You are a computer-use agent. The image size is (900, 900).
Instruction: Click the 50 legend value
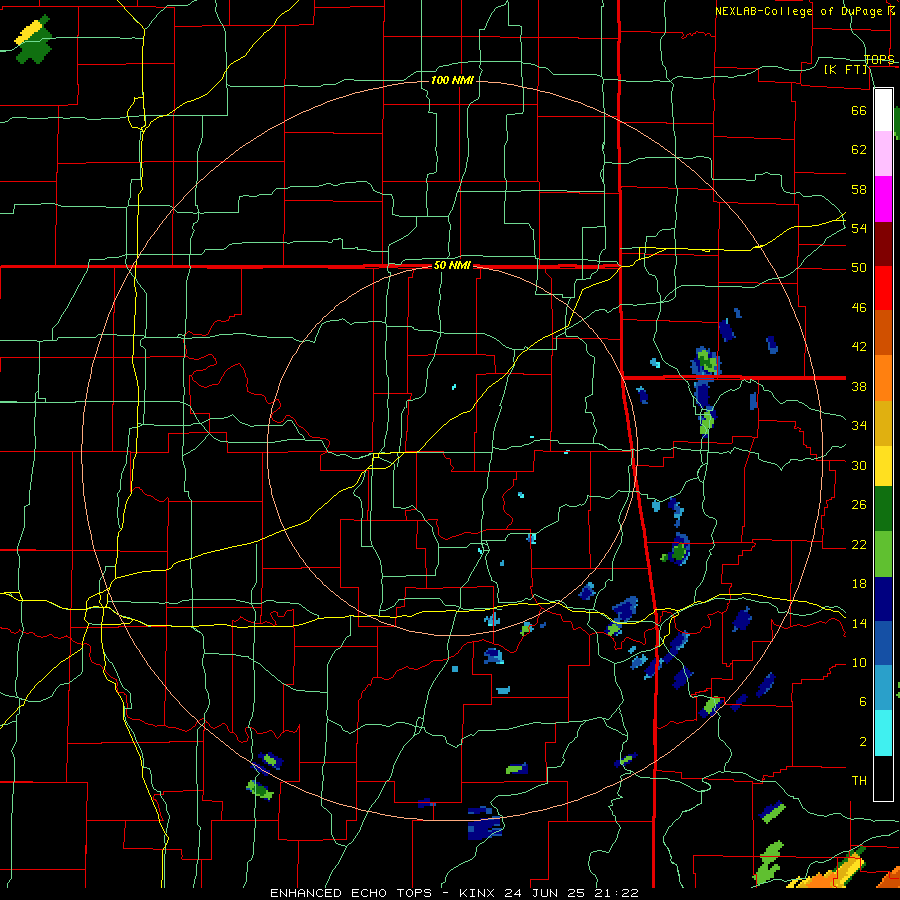coord(859,267)
